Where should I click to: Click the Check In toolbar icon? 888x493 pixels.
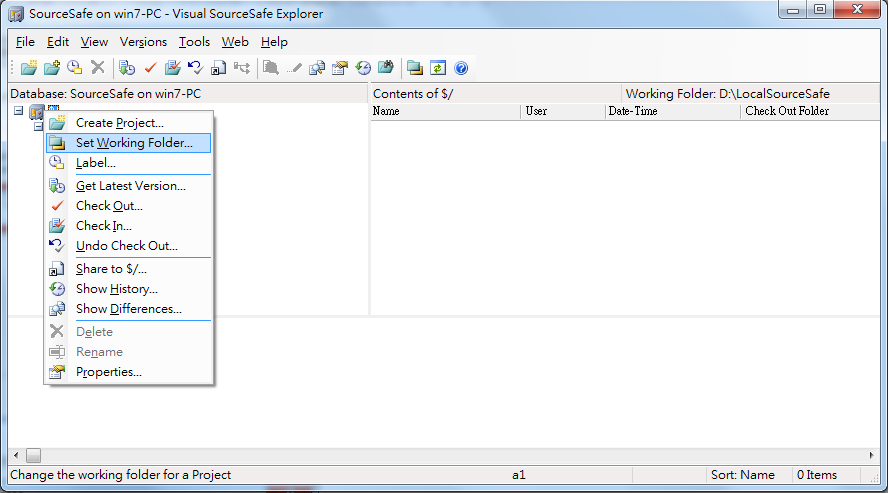(x=172, y=68)
